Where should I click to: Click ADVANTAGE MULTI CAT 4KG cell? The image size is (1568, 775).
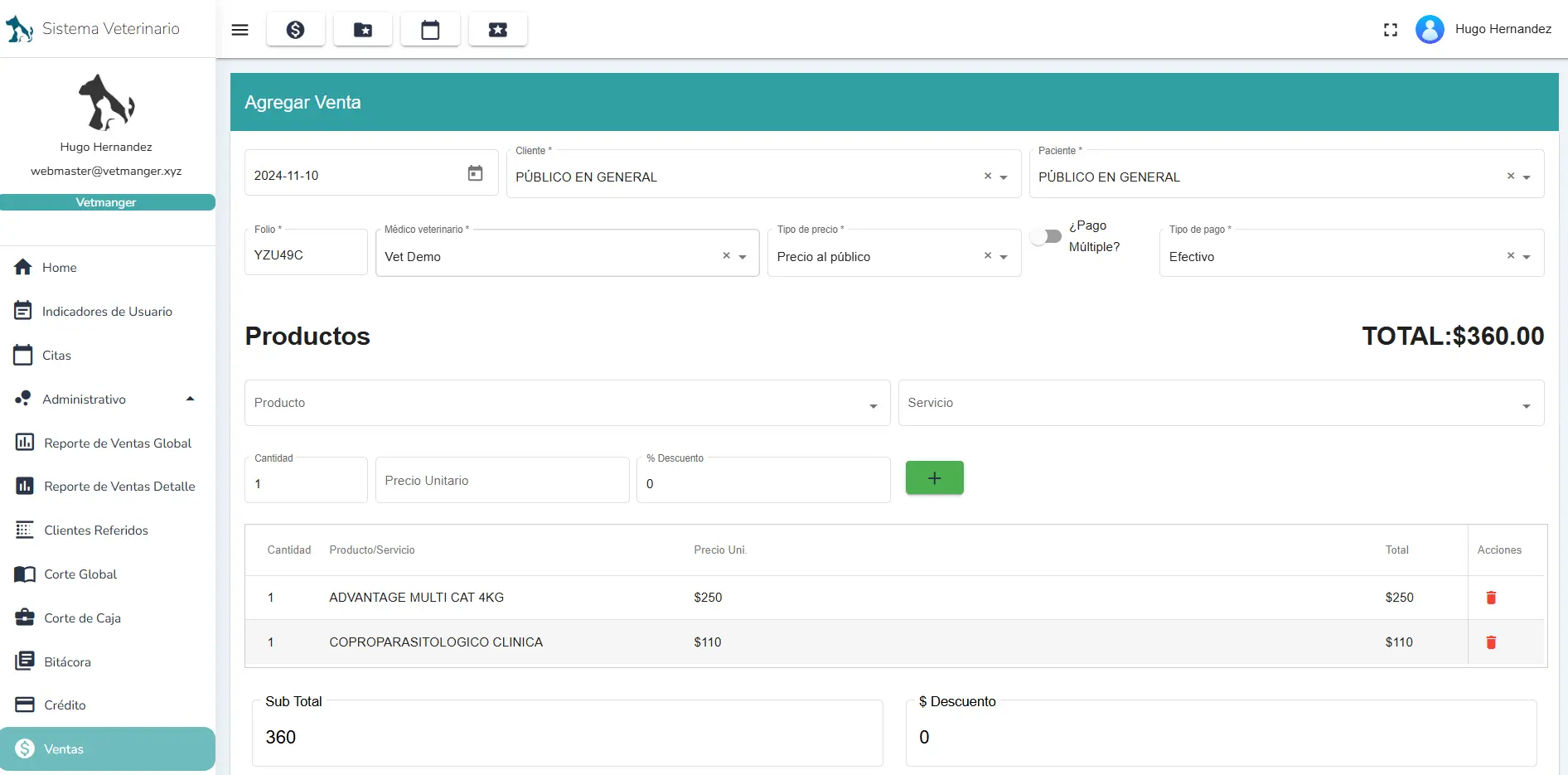coord(416,598)
